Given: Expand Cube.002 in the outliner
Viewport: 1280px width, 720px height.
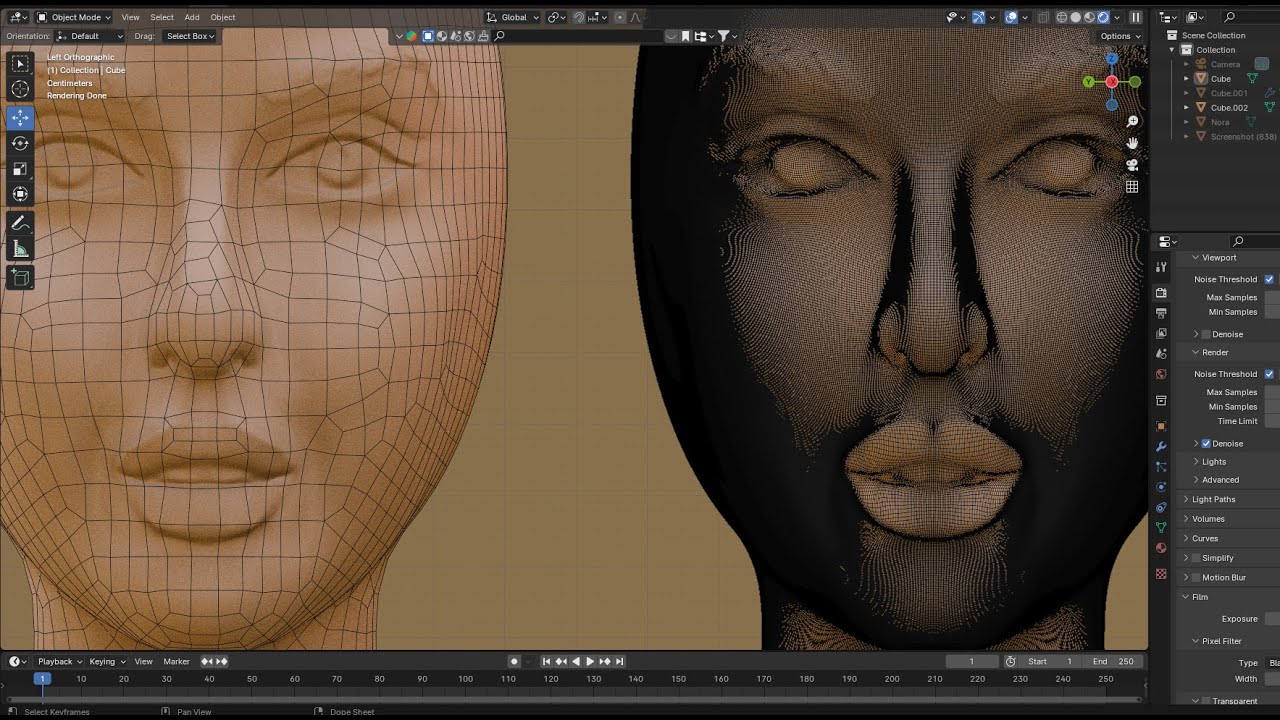Looking at the screenshot, I should point(1187,107).
